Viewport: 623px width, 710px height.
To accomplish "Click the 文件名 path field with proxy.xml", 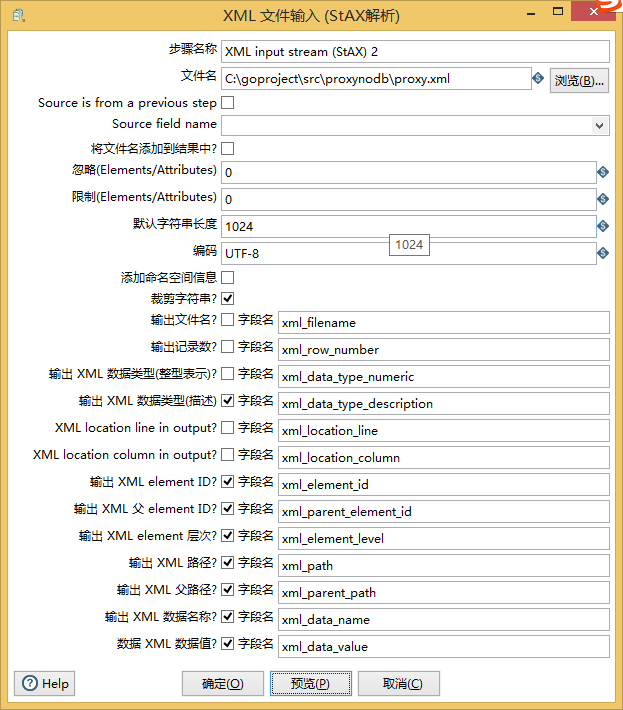I will tap(376, 79).
